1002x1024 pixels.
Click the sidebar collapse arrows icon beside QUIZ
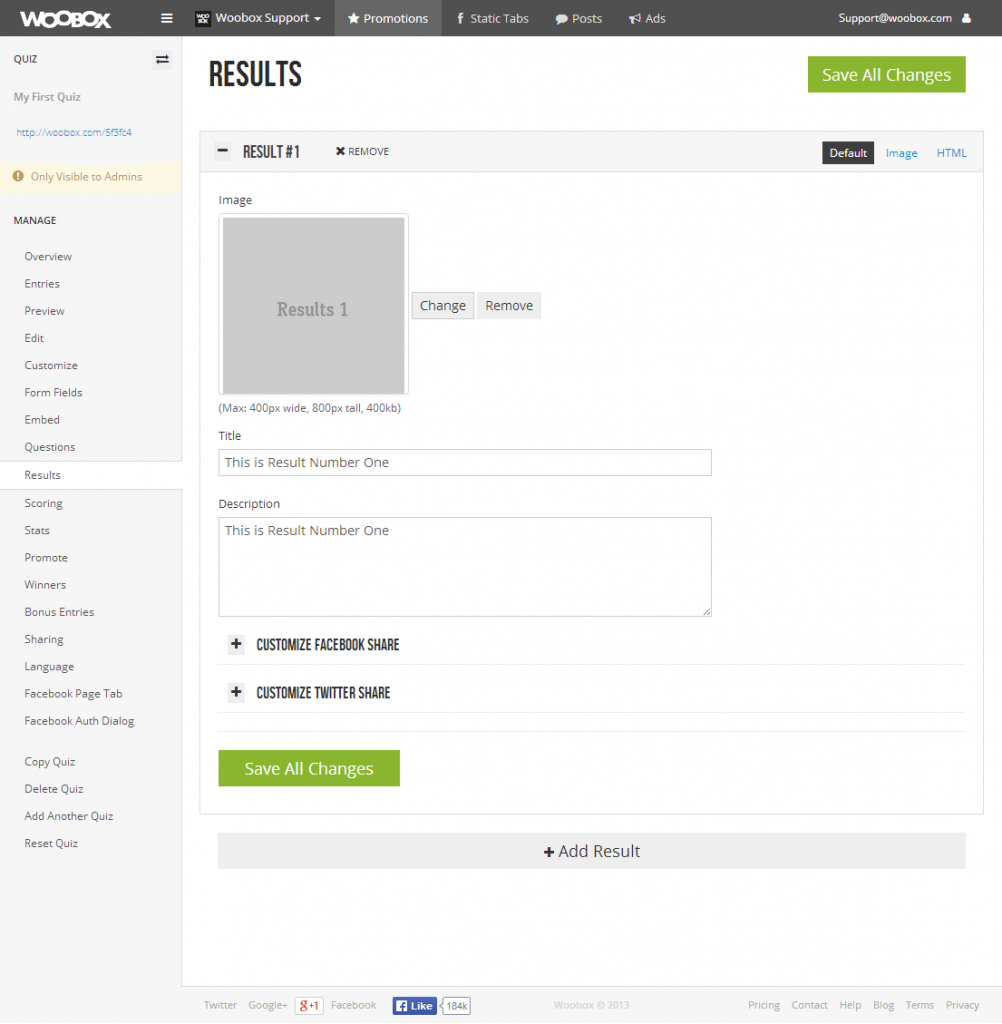coord(162,59)
